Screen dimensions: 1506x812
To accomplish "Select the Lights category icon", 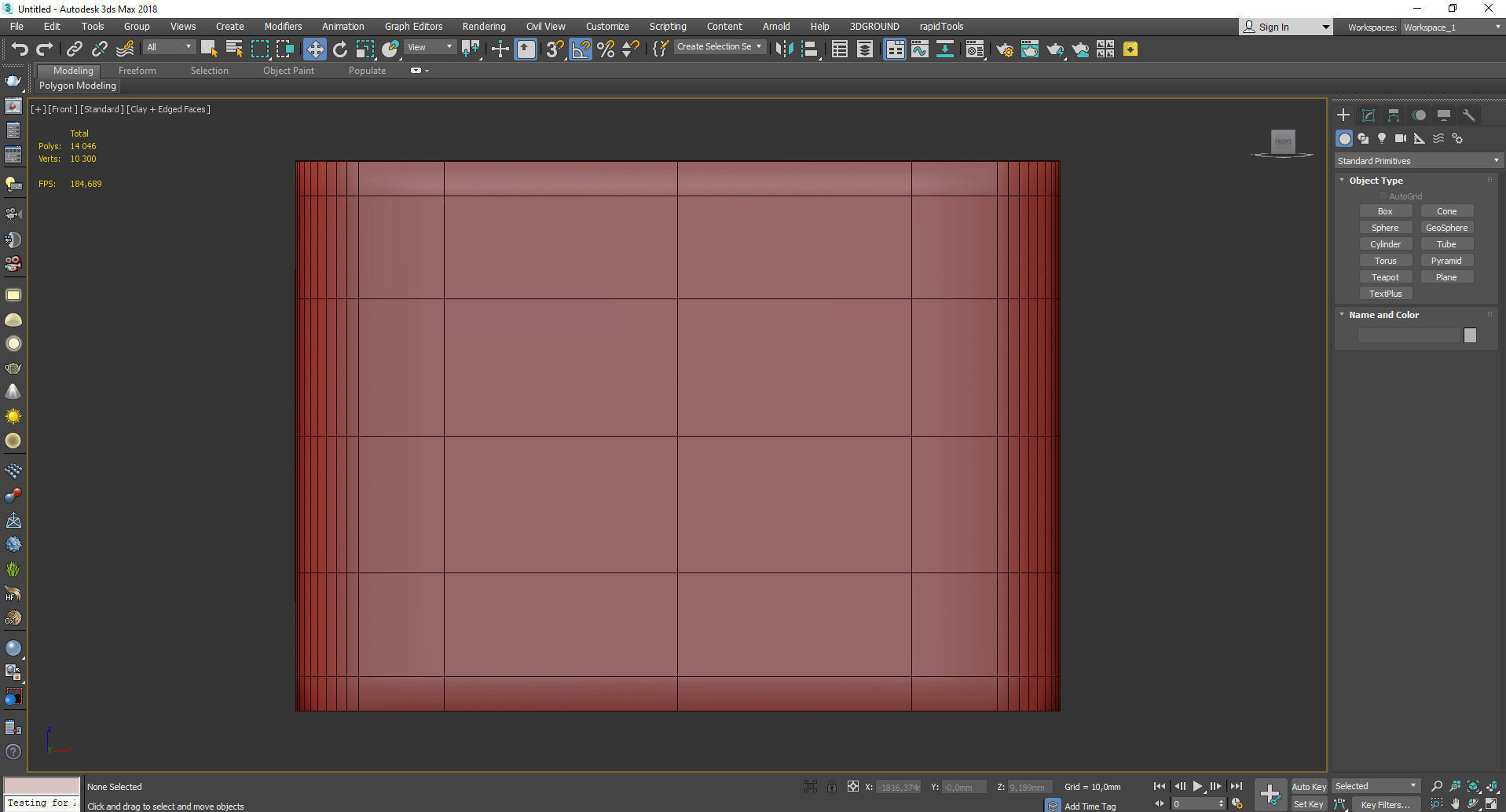I will 1382,138.
